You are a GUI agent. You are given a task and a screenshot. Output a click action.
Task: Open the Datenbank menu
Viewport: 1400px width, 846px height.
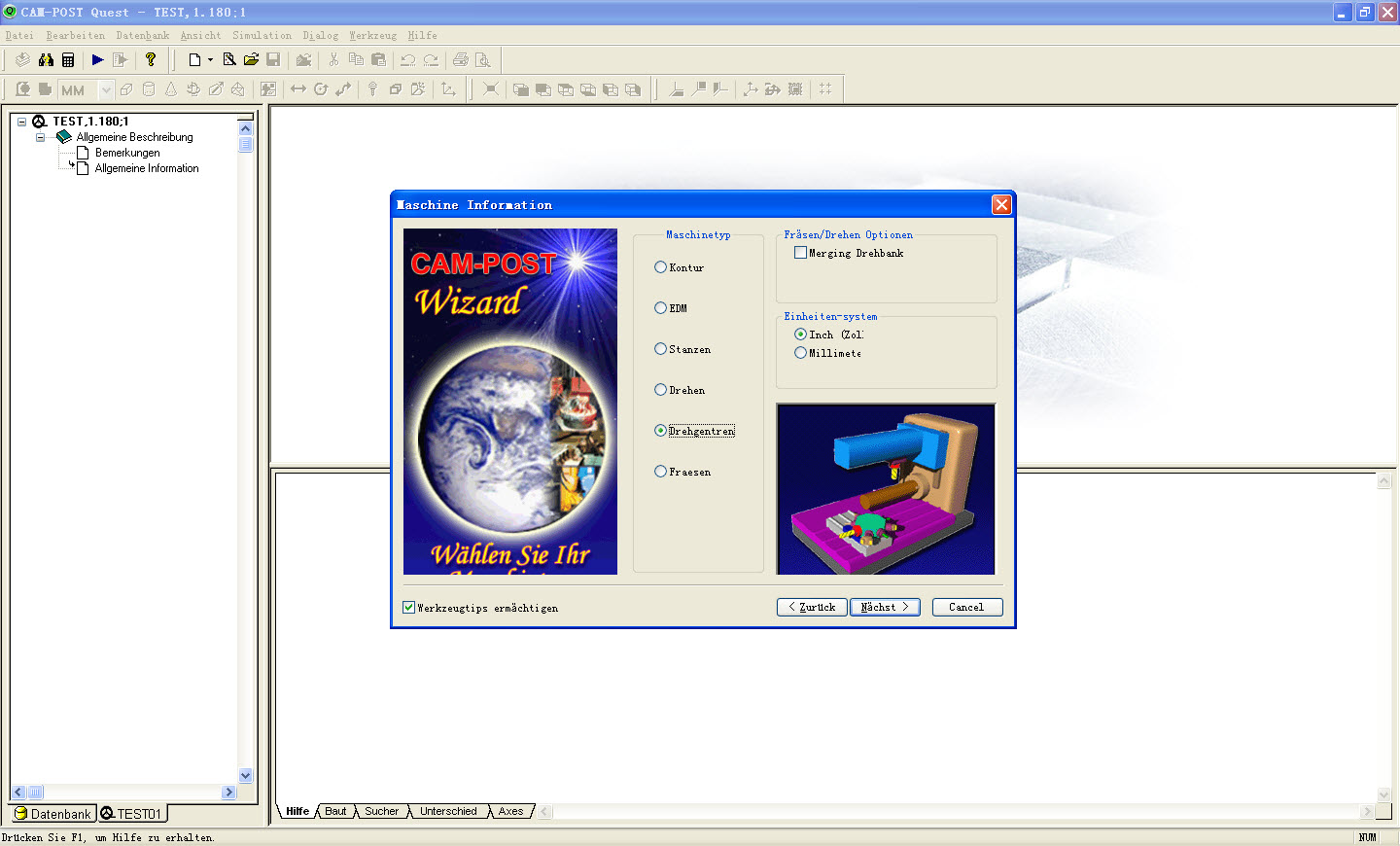point(143,35)
